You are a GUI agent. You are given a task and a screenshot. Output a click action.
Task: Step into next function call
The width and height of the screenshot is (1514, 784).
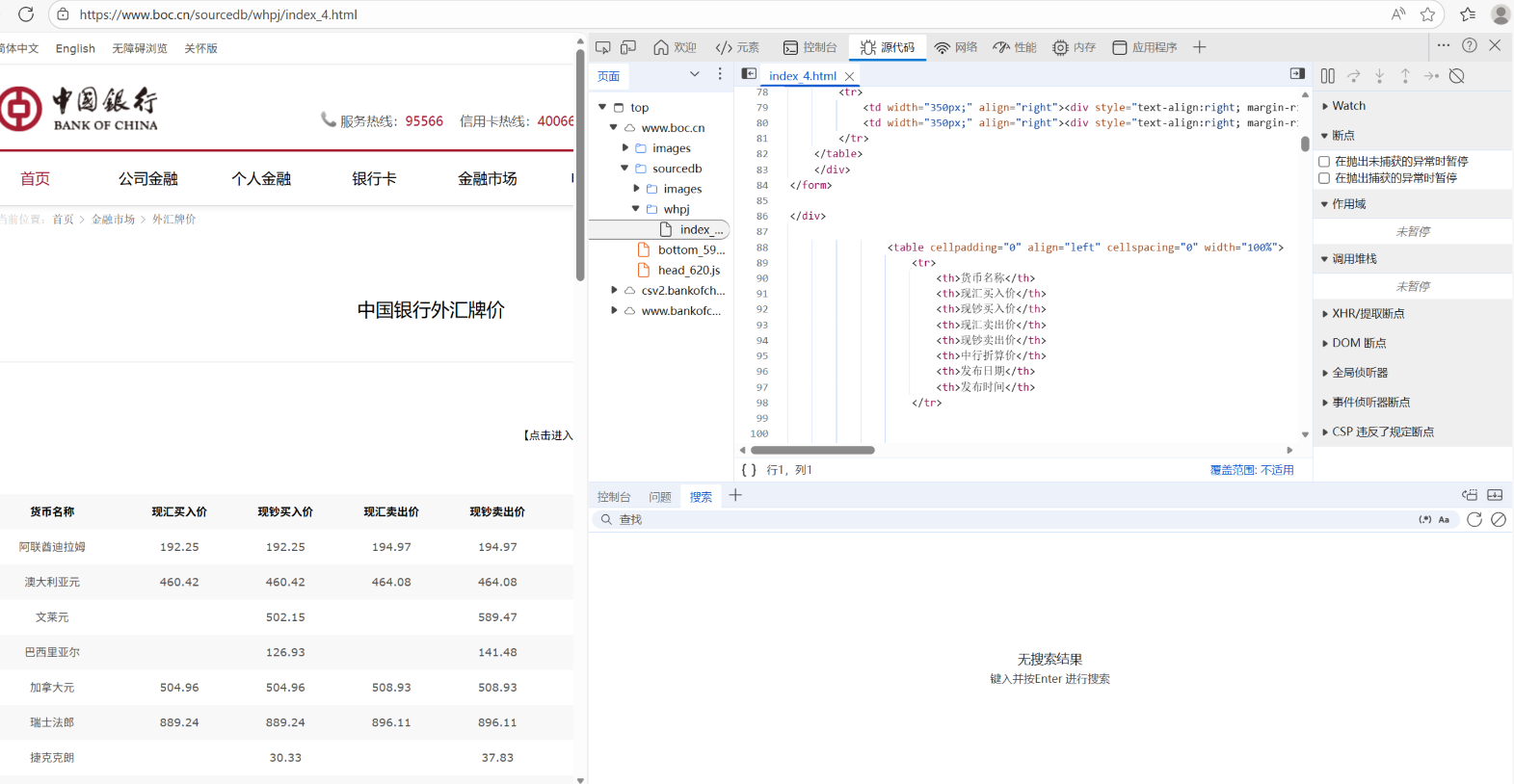pyautogui.click(x=1379, y=76)
